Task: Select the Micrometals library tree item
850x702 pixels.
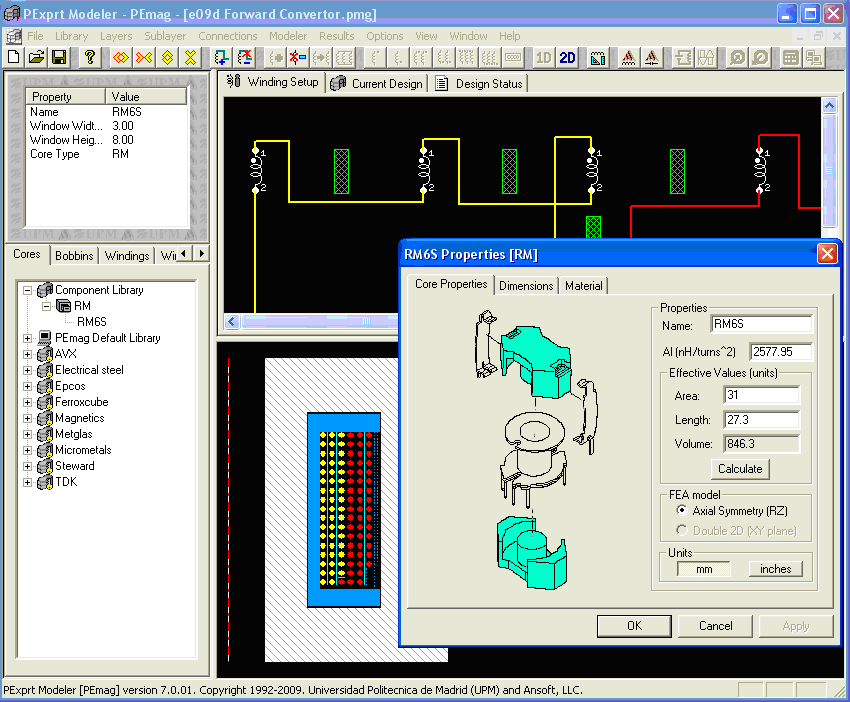Action: pos(83,450)
